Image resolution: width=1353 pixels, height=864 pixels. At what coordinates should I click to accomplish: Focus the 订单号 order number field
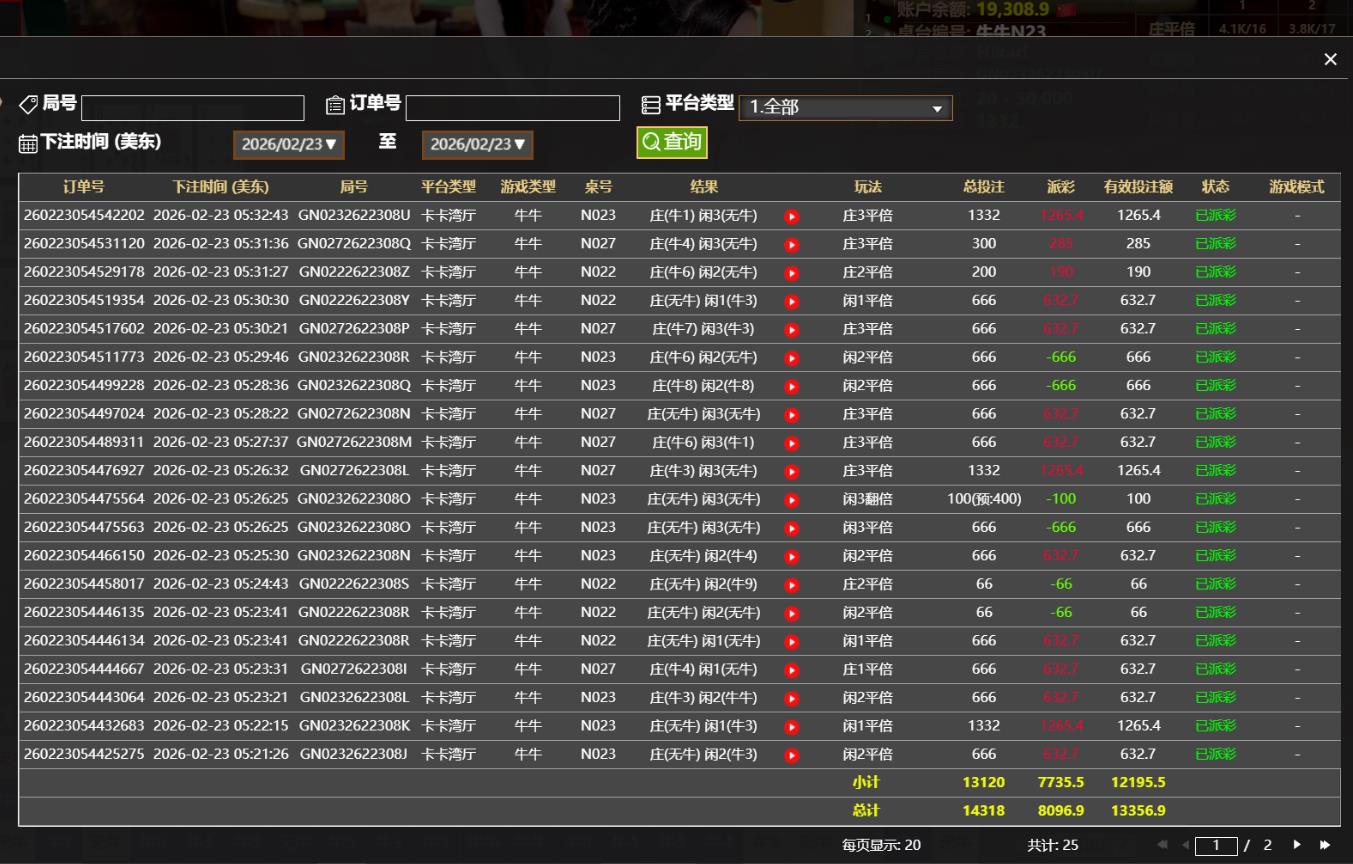click(512, 108)
